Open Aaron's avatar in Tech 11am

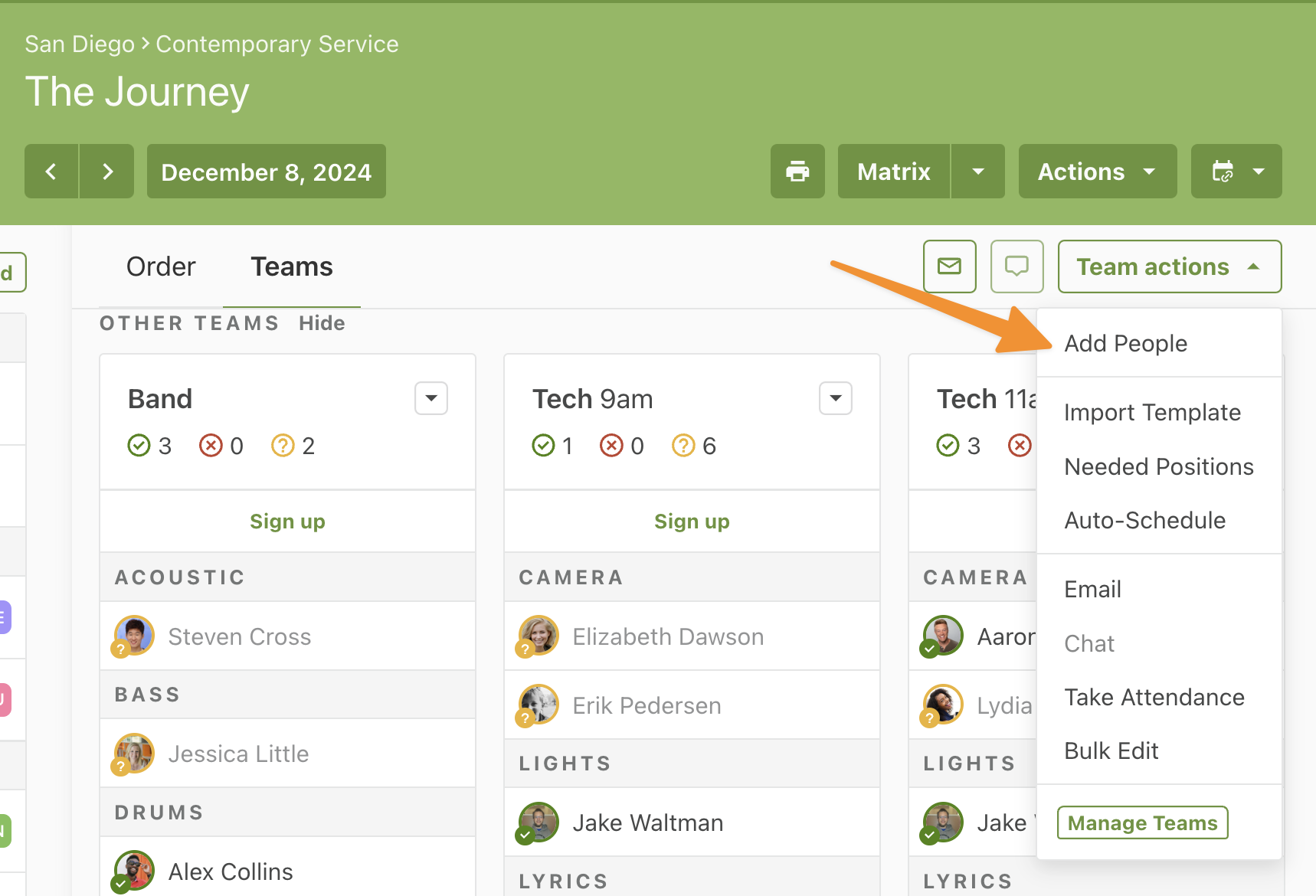pos(943,636)
